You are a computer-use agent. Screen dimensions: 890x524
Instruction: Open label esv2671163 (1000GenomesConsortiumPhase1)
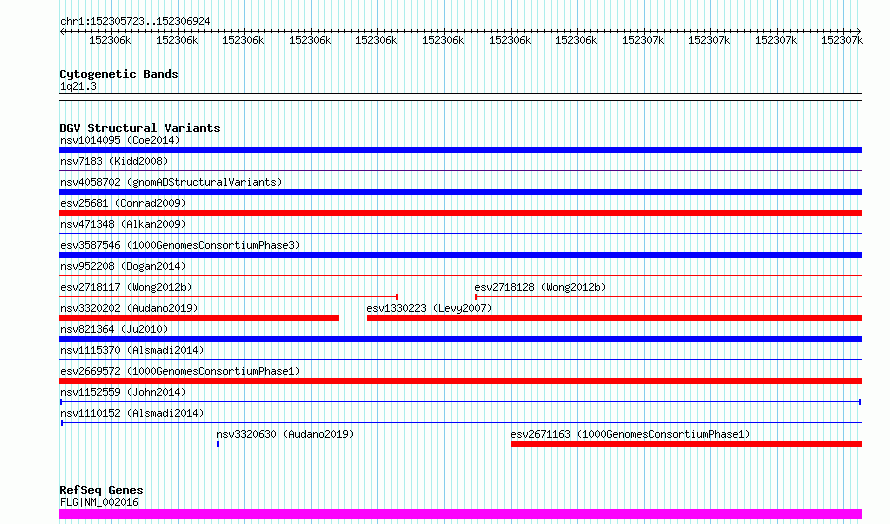pos(630,434)
